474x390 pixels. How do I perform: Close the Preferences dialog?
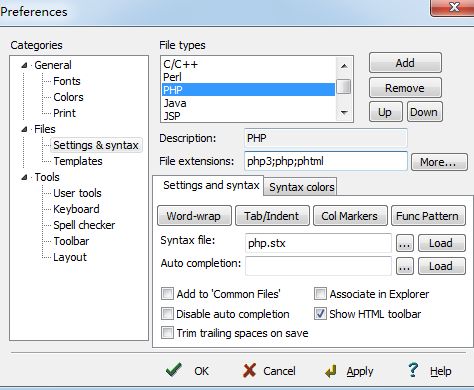click(453, 7)
